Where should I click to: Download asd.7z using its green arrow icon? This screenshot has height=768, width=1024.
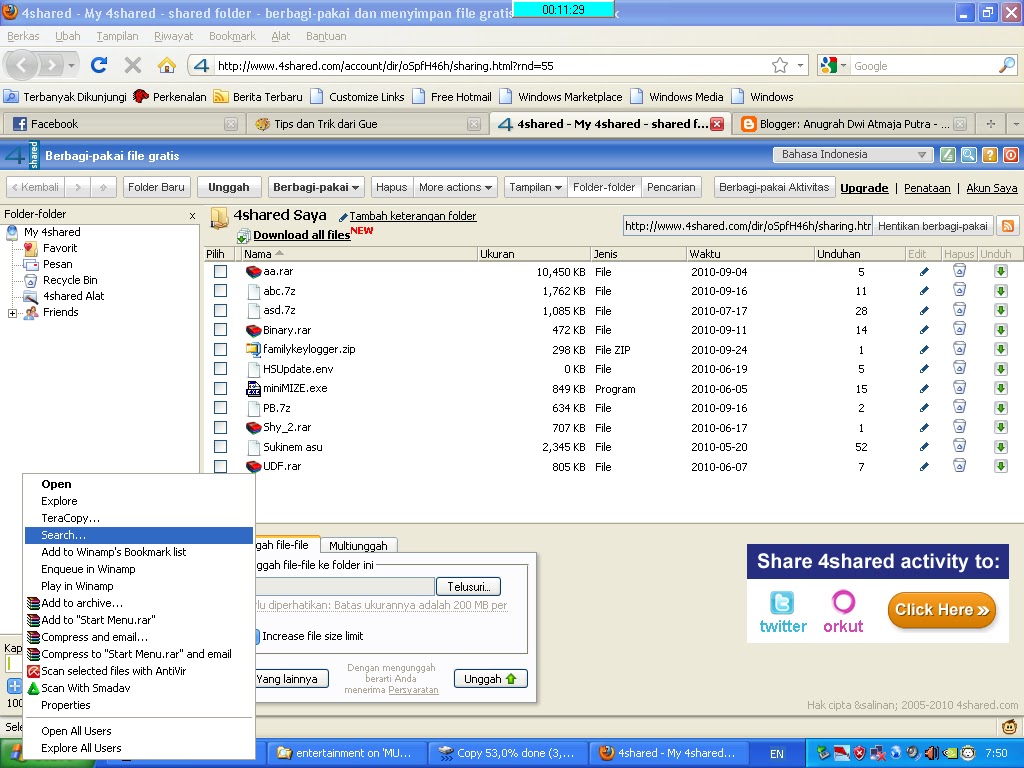pos(1000,311)
